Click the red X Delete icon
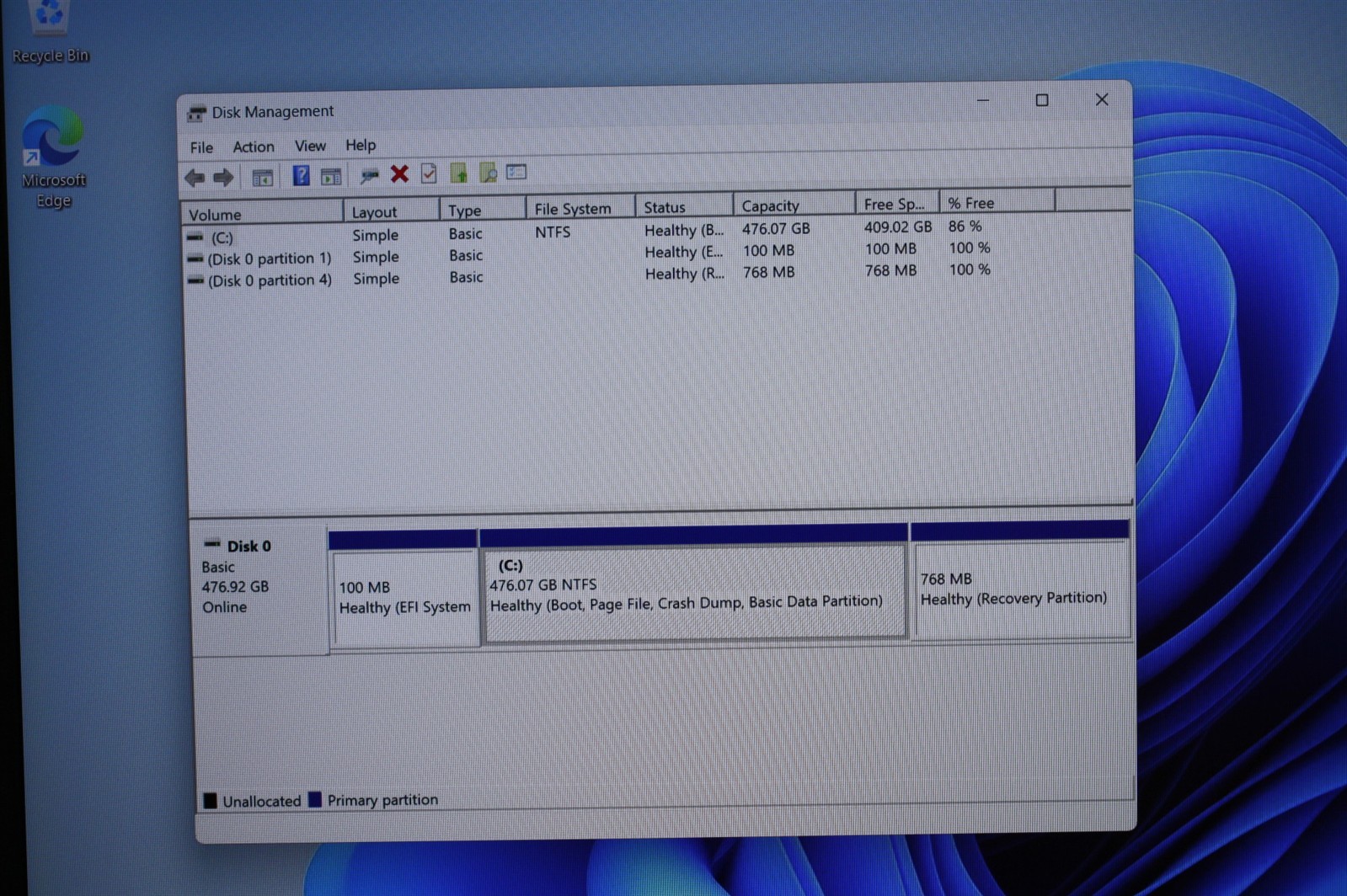Viewport: 1347px width, 896px height. coord(399,174)
